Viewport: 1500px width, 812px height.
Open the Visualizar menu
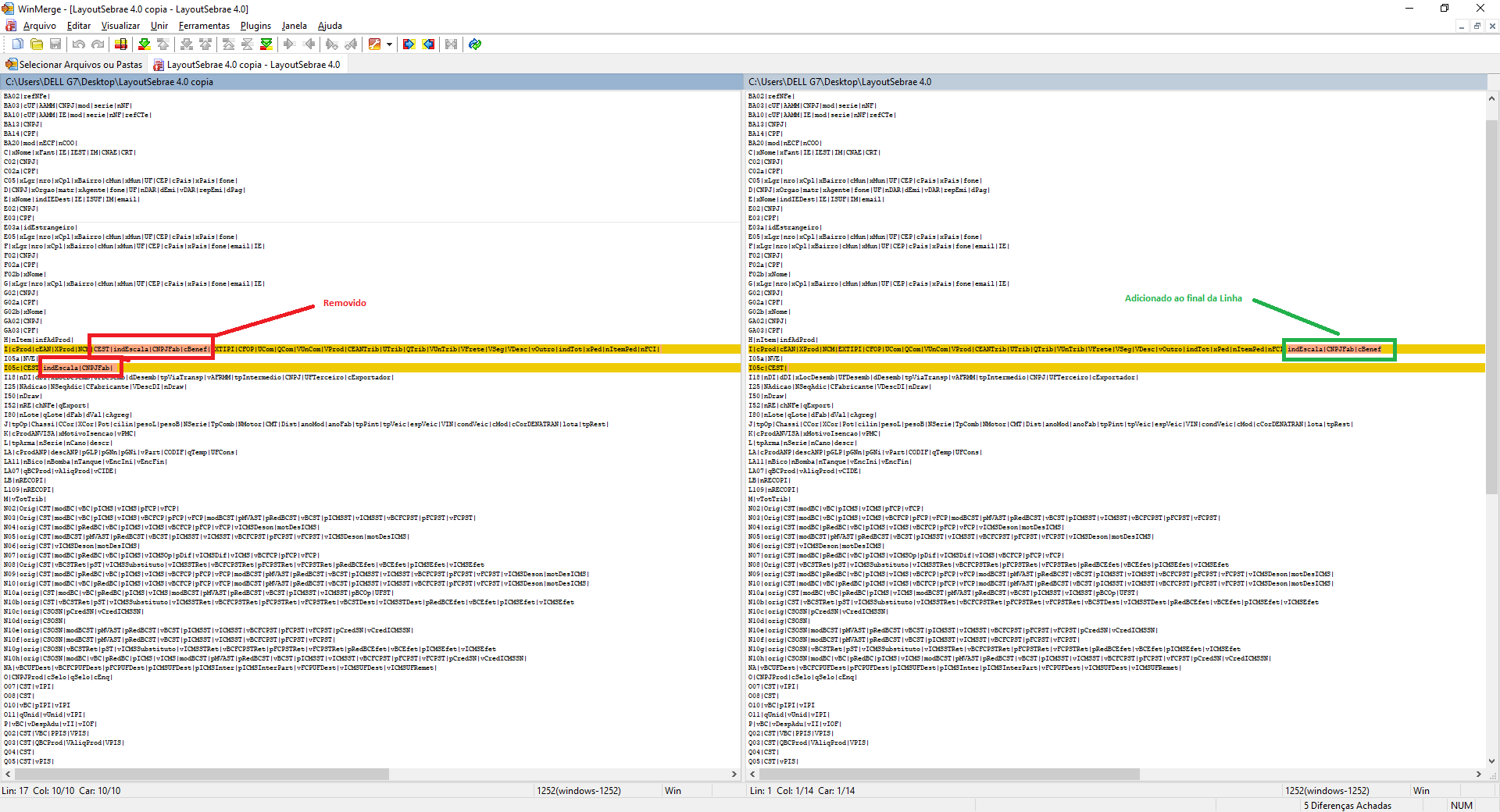click(x=120, y=26)
